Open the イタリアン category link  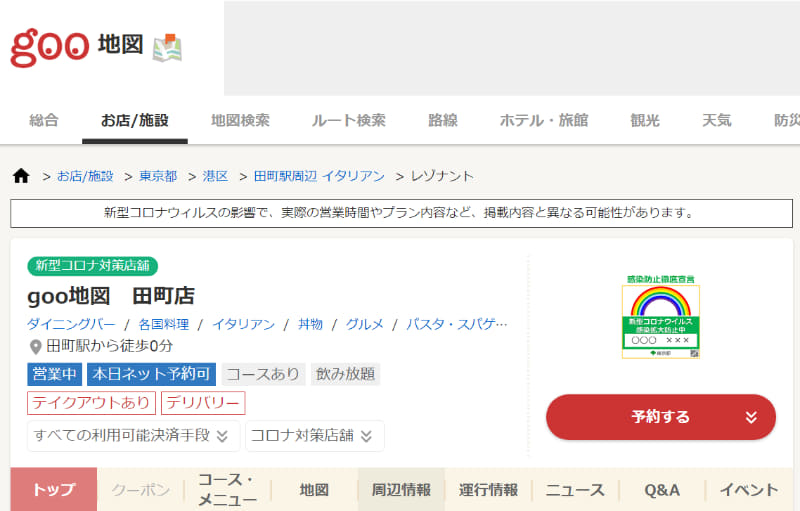point(243,324)
